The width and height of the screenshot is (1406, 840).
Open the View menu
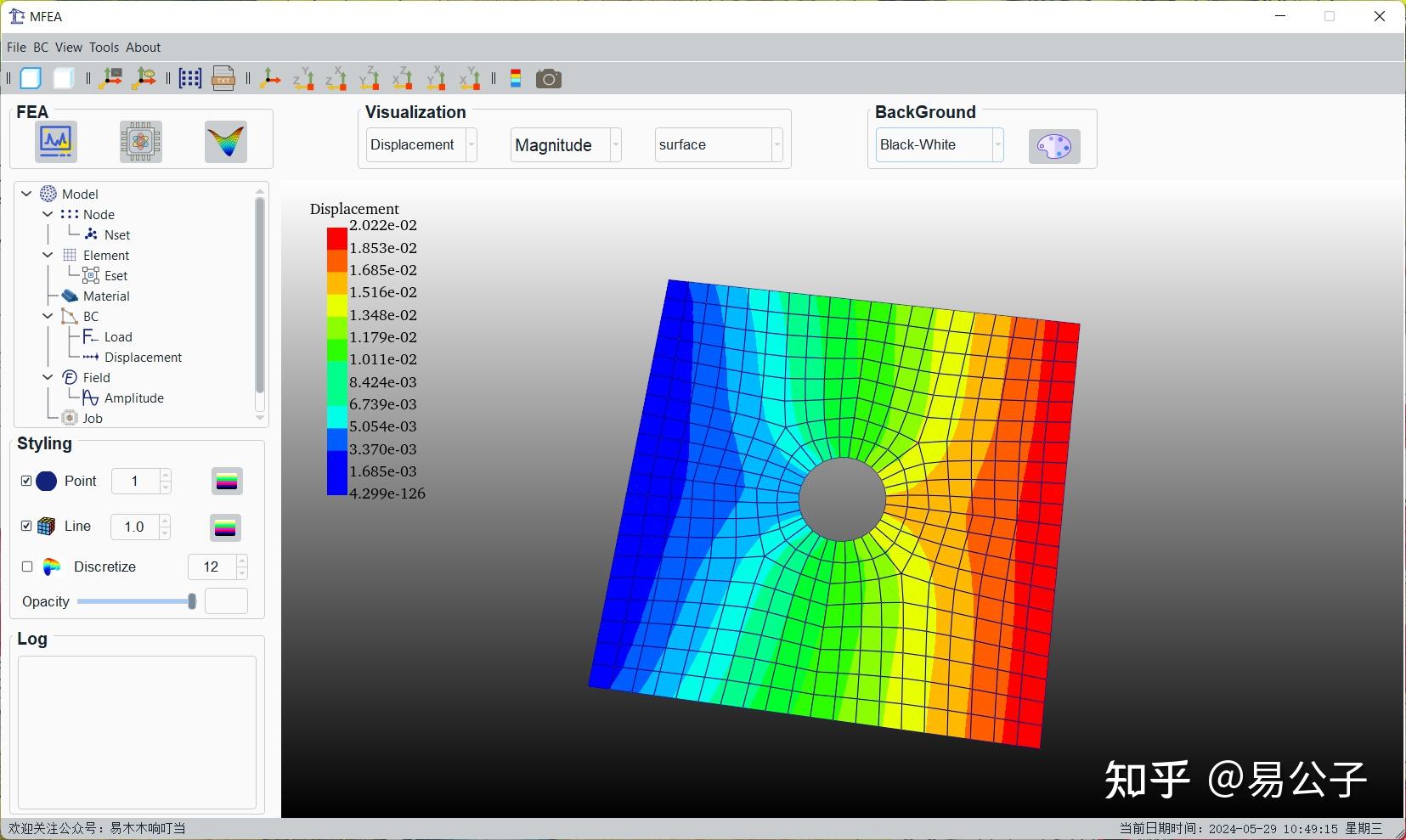click(x=69, y=48)
